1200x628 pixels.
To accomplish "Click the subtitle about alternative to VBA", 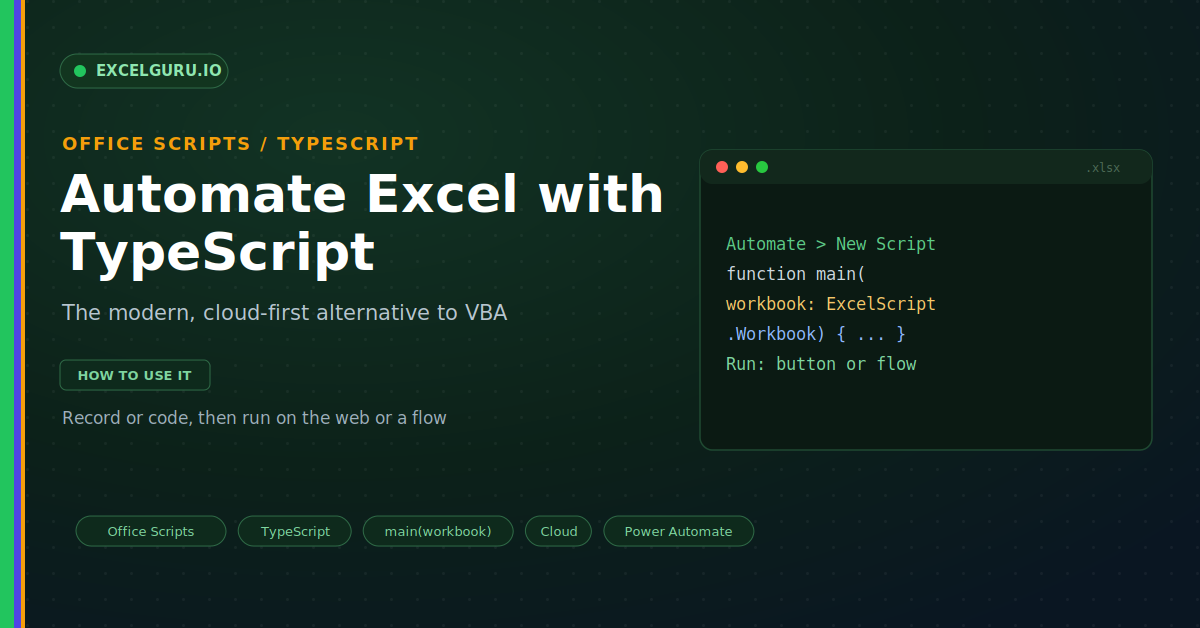I will 285,313.
